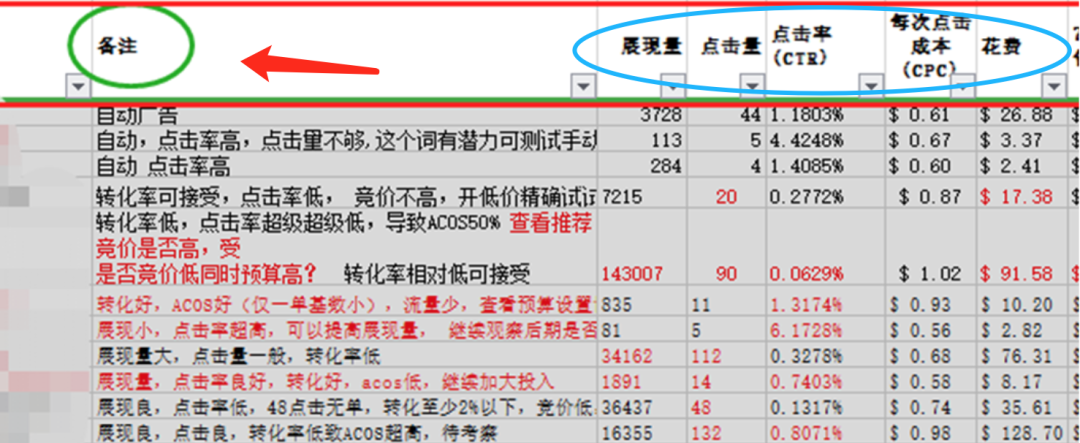This screenshot has height=443, width=1080.
Task: Select the CPC cell $ 1.02
Action: point(931,249)
